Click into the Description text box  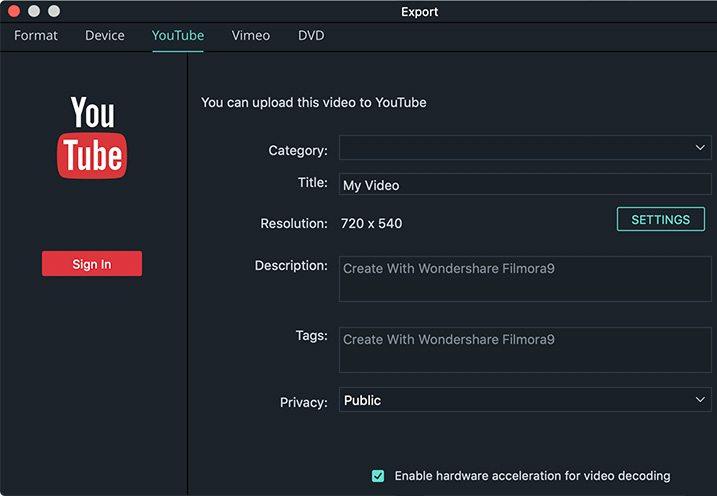(x=525, y=279)
